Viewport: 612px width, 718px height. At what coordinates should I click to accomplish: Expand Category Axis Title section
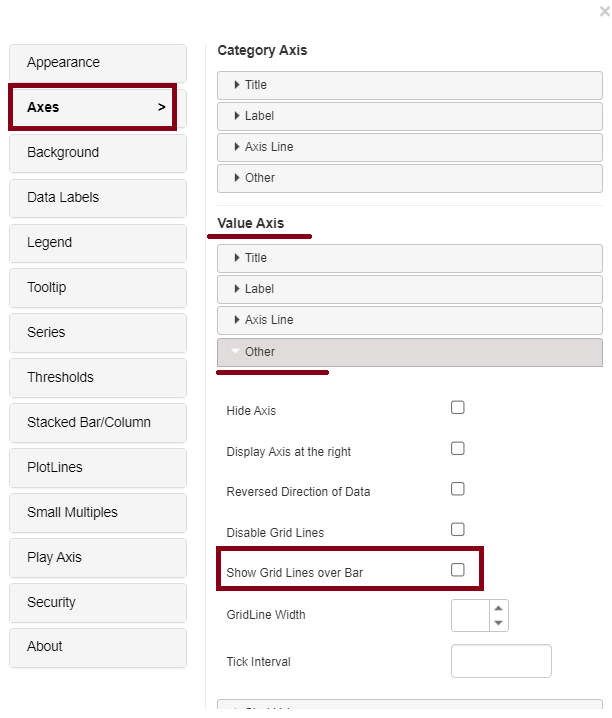409,85
